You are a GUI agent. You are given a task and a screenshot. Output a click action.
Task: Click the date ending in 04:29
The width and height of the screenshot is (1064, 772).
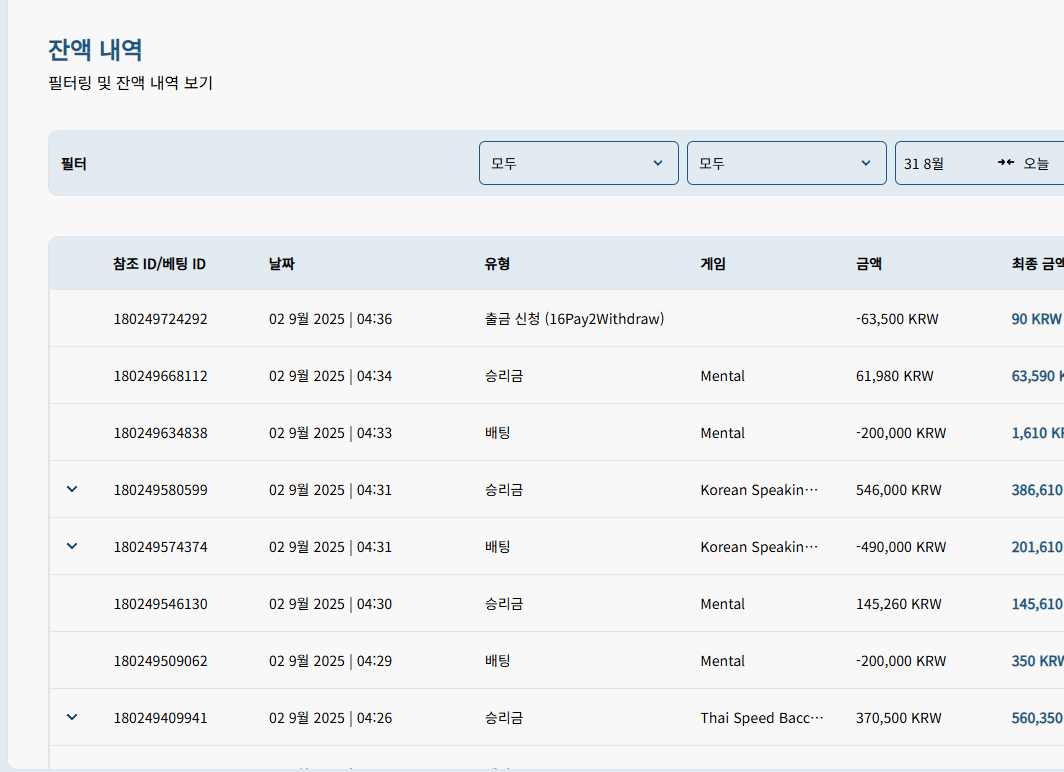tap(330, 661)
